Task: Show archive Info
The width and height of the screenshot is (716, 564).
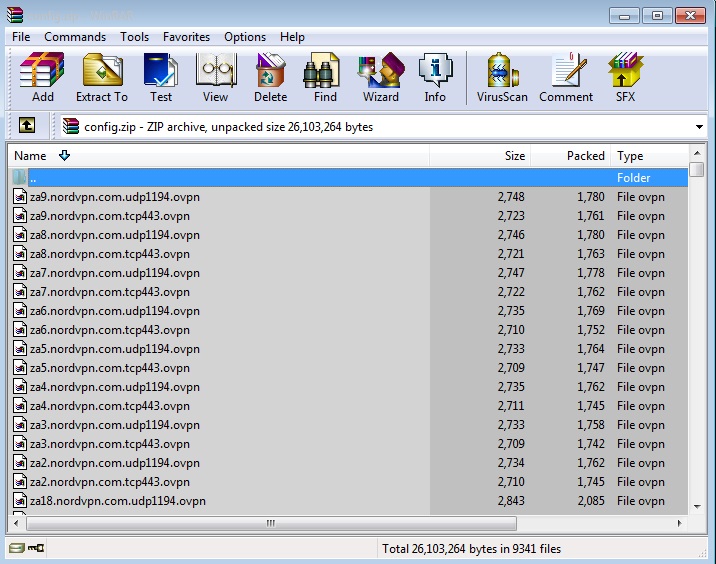Action: click(x=435, y=77)
